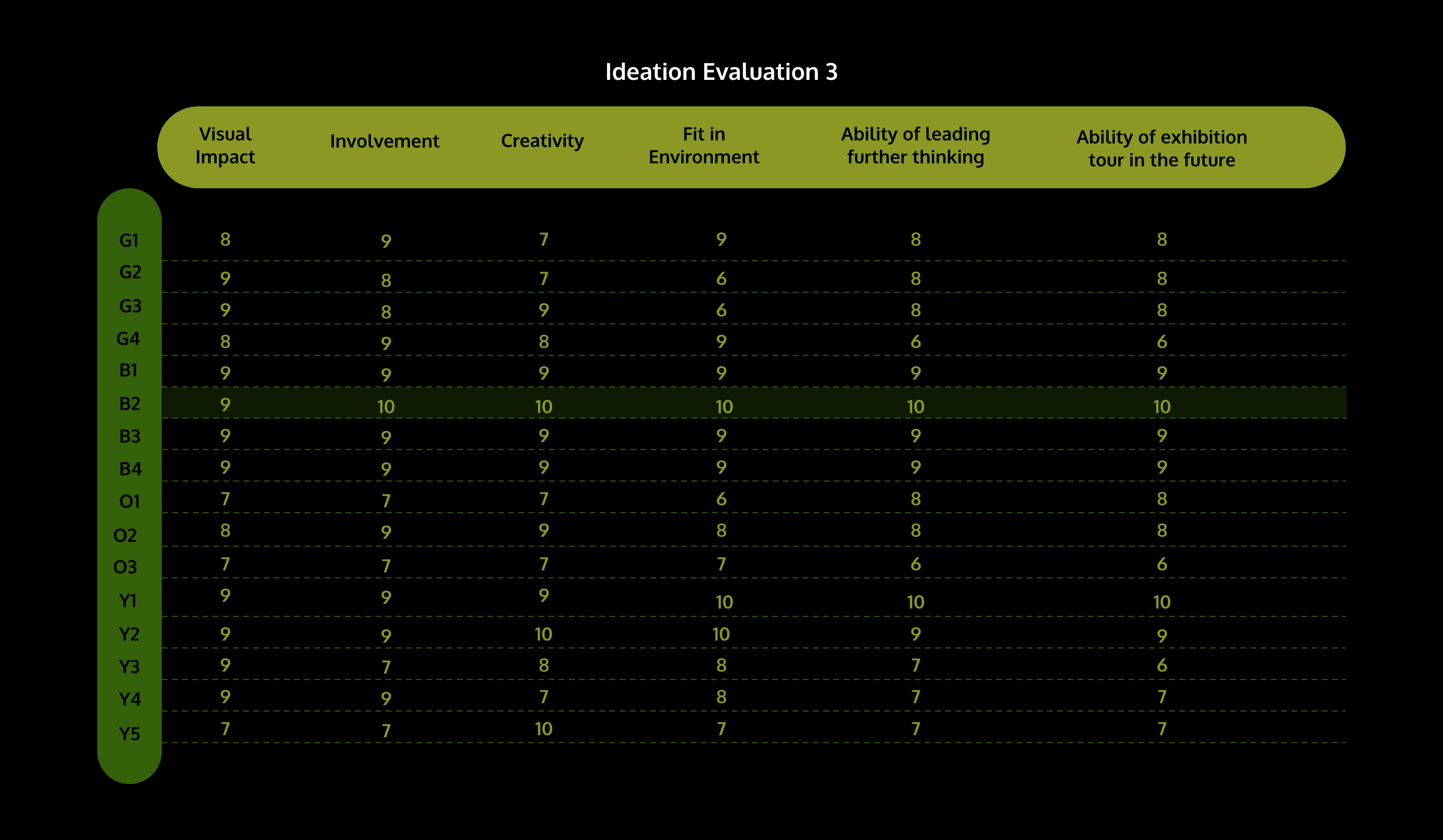Select the 'Ability of leading further thinking' header
The width and height of the screenshot is (1443, 840).
[x=916, y=146]
